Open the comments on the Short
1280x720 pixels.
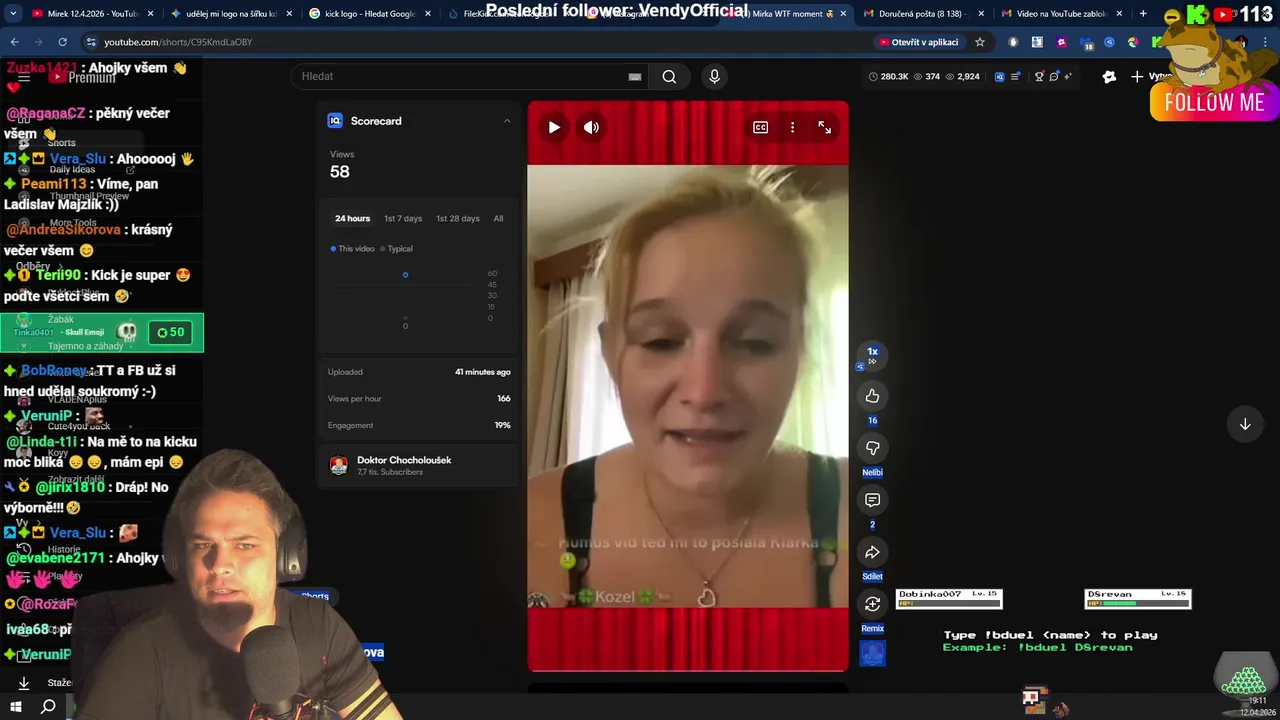click(x=872, y=500)
